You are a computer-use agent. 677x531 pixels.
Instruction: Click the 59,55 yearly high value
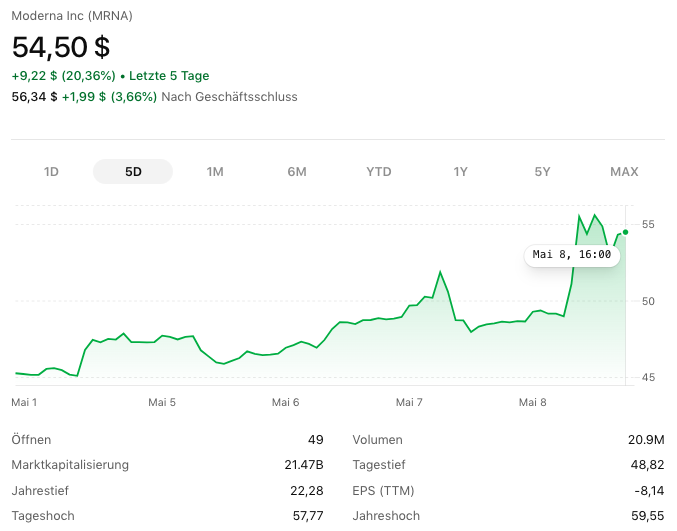click(648, 516)
